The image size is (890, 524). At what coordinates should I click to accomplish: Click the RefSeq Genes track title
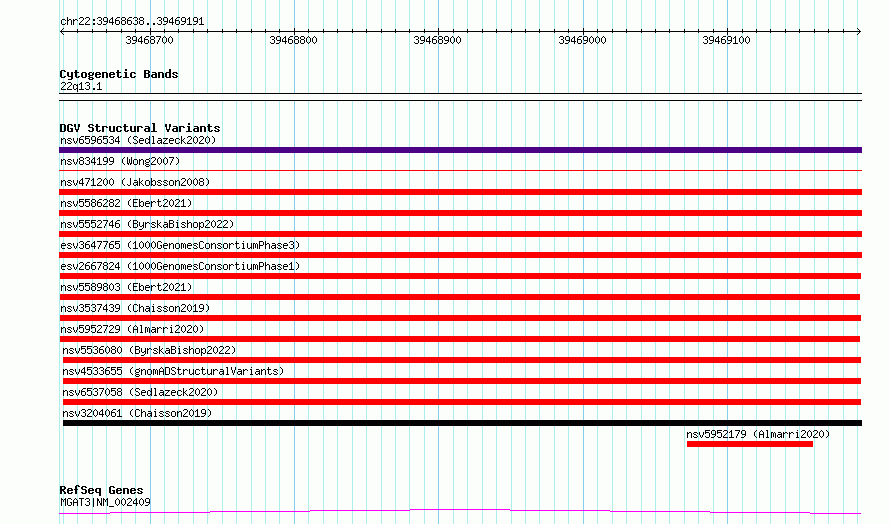coord(101,490)
